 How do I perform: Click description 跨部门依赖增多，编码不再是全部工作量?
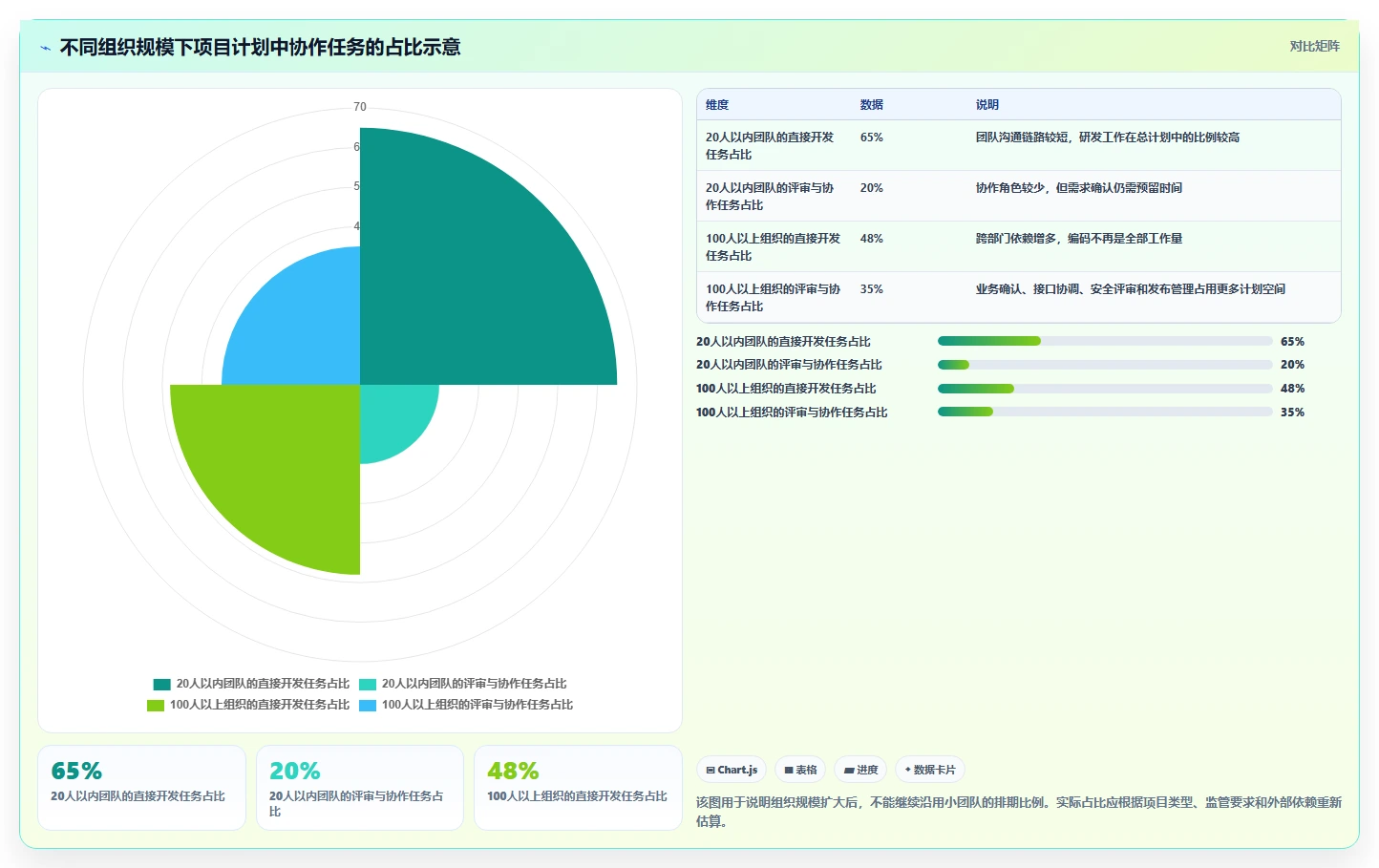[1078, 239]
